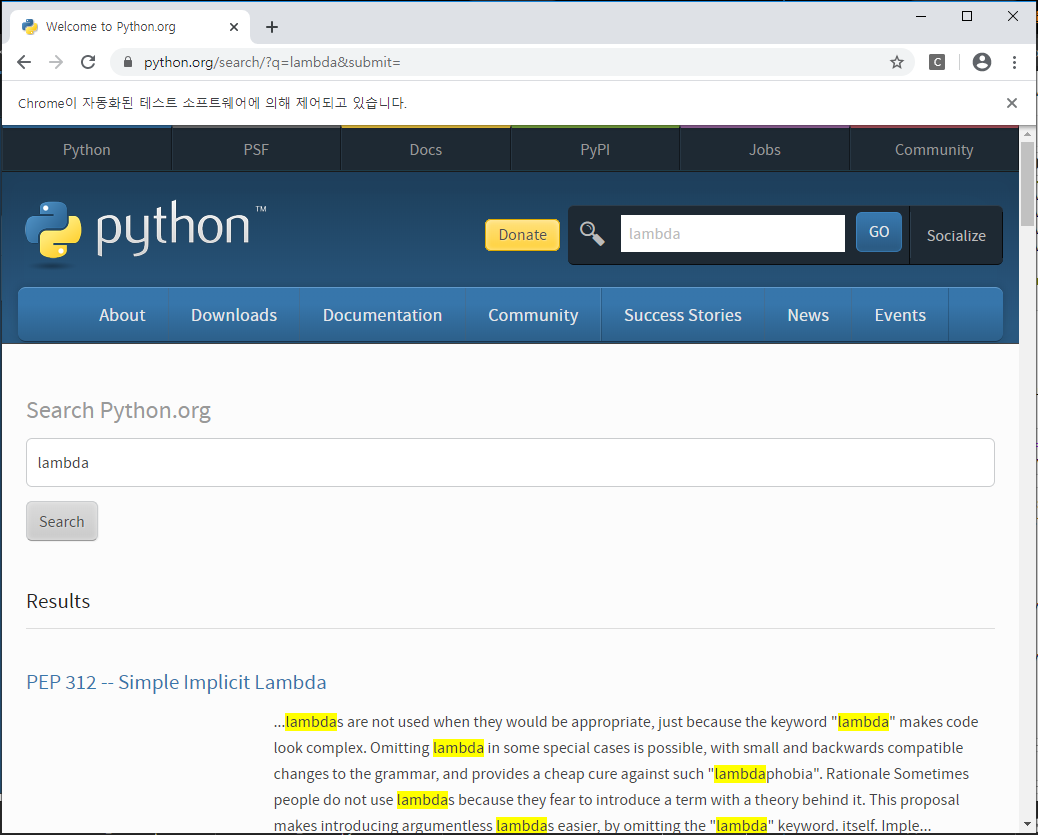Click the page scrollbar thumb
Screen dimensions: 1038x835
pos(1027,183)
